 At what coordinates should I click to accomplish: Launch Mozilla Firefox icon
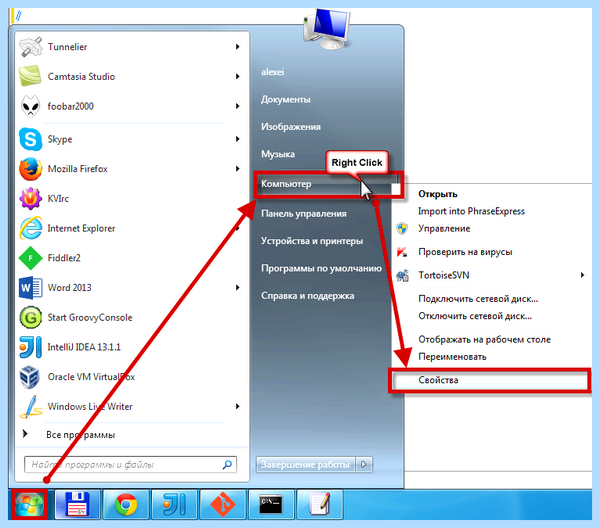pos(30,169)
